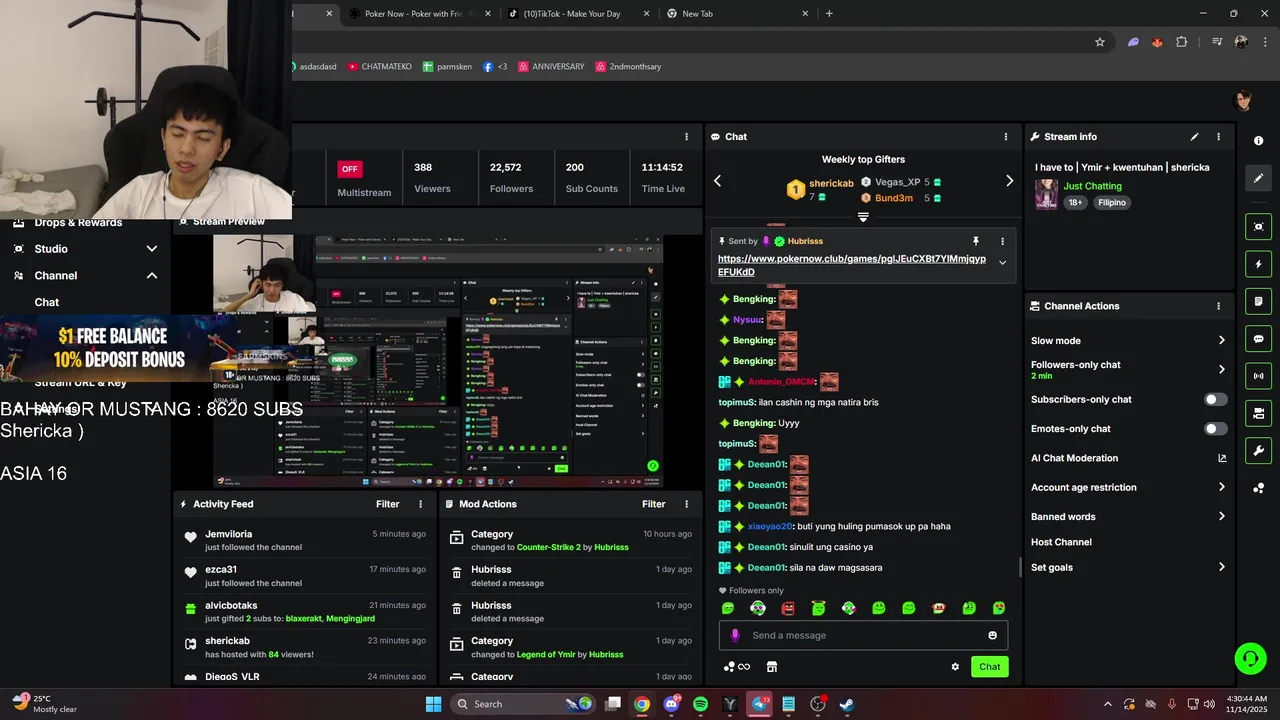Open chat settings gear icon
This screenshot has height=720, width=1280.
click(x=955, y=667)
